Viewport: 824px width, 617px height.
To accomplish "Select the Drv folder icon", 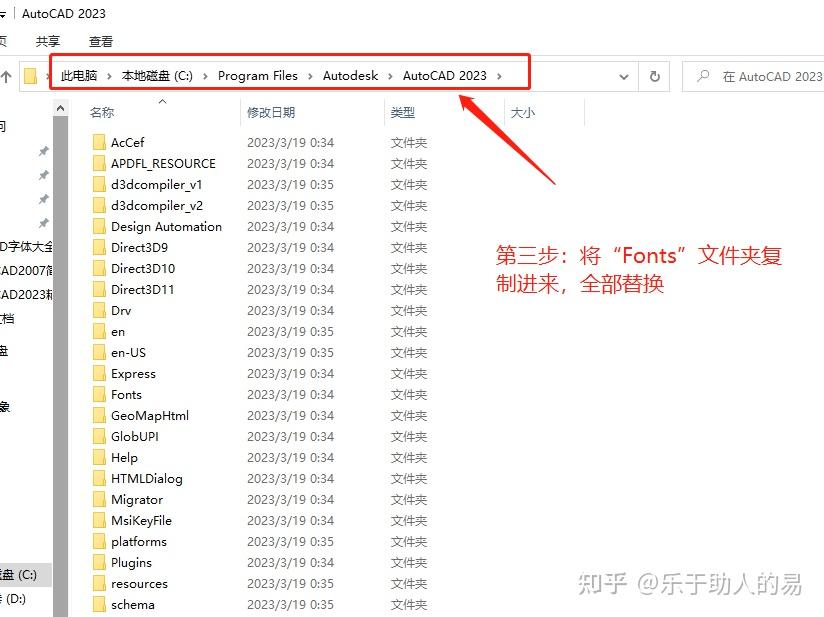I will pyautogui.click(x=99, y=311).
